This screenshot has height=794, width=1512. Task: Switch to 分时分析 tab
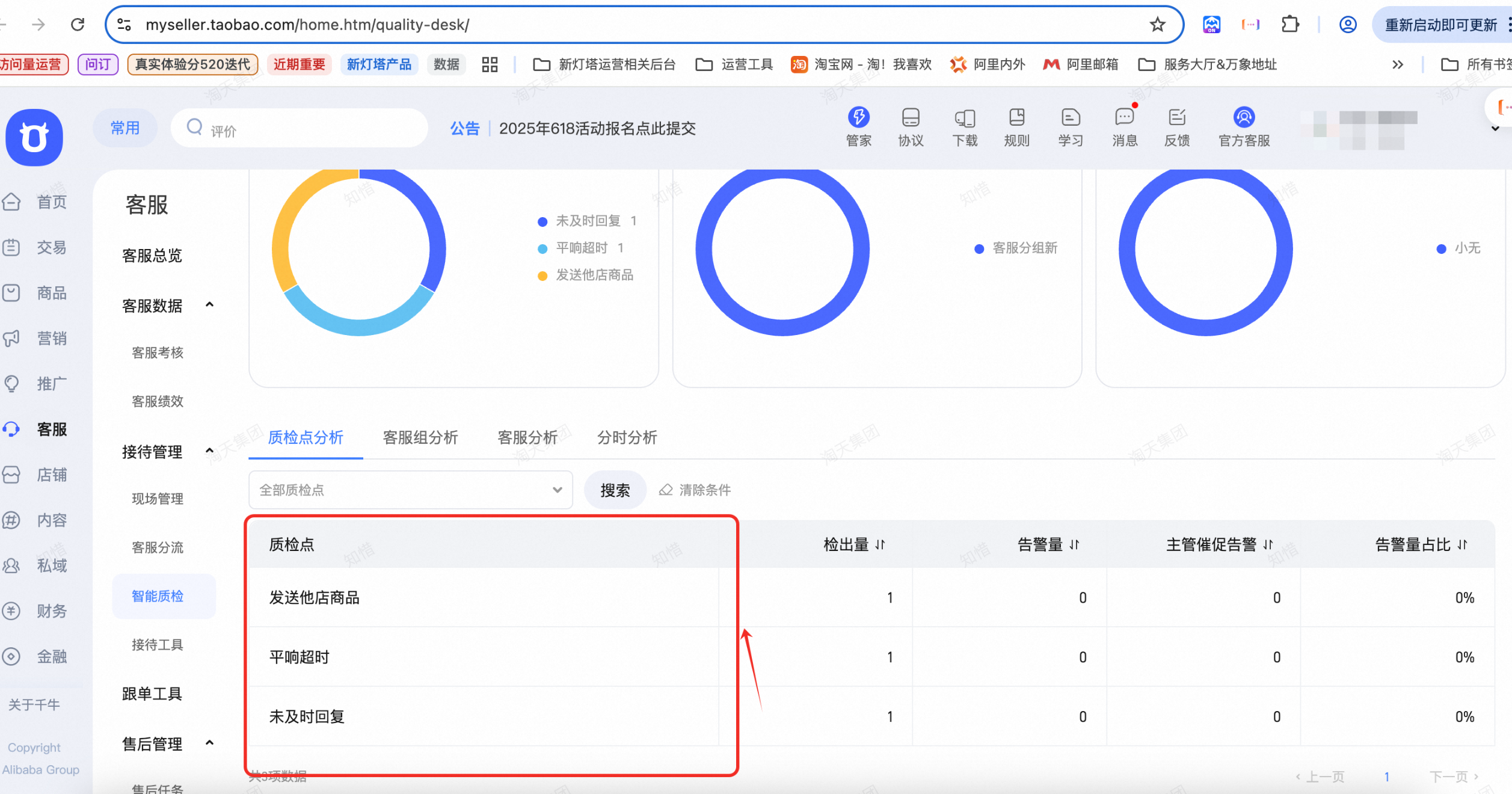tap(627, 437)
